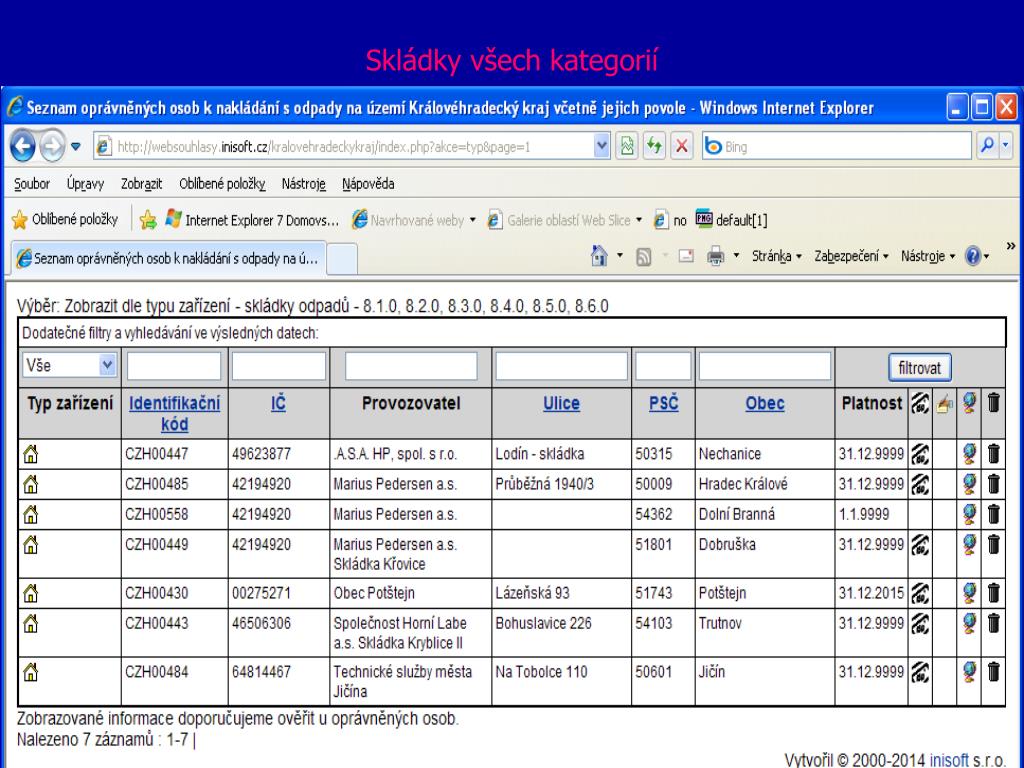Click the Print printer icon
The width and height of the screenshot is (1024, 768).
[716, 256]
